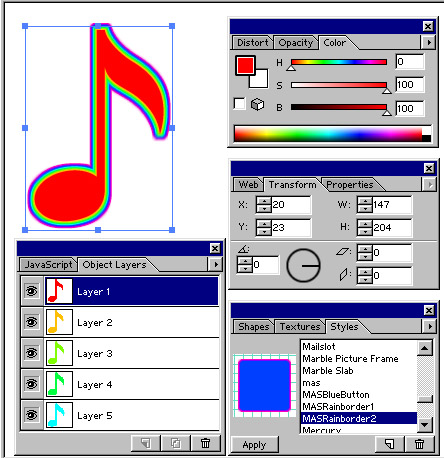The image size is (444, 458).
Task: Click the Apply button
Action: [x=255, y=445]
